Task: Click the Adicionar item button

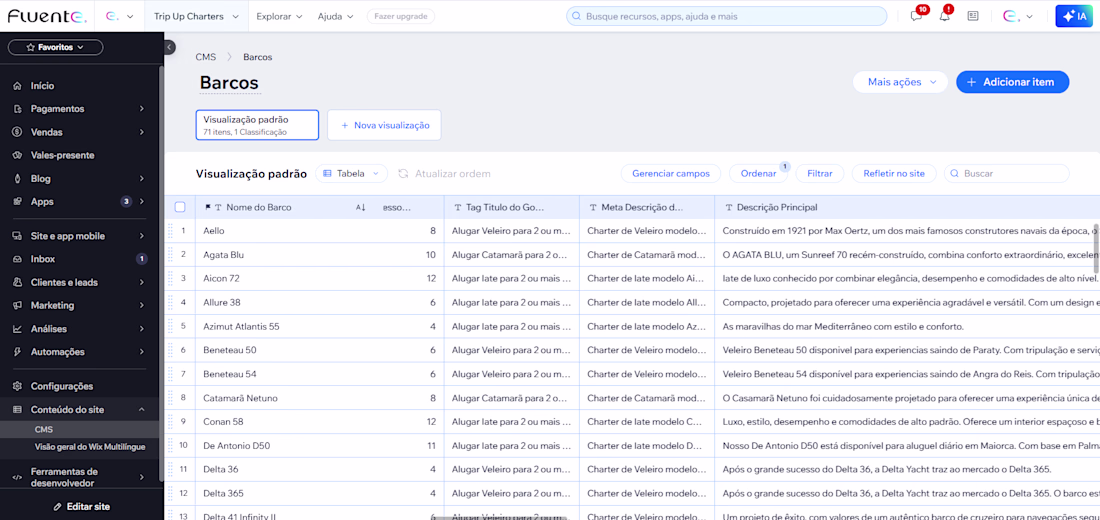Action: coord(1012,82)
